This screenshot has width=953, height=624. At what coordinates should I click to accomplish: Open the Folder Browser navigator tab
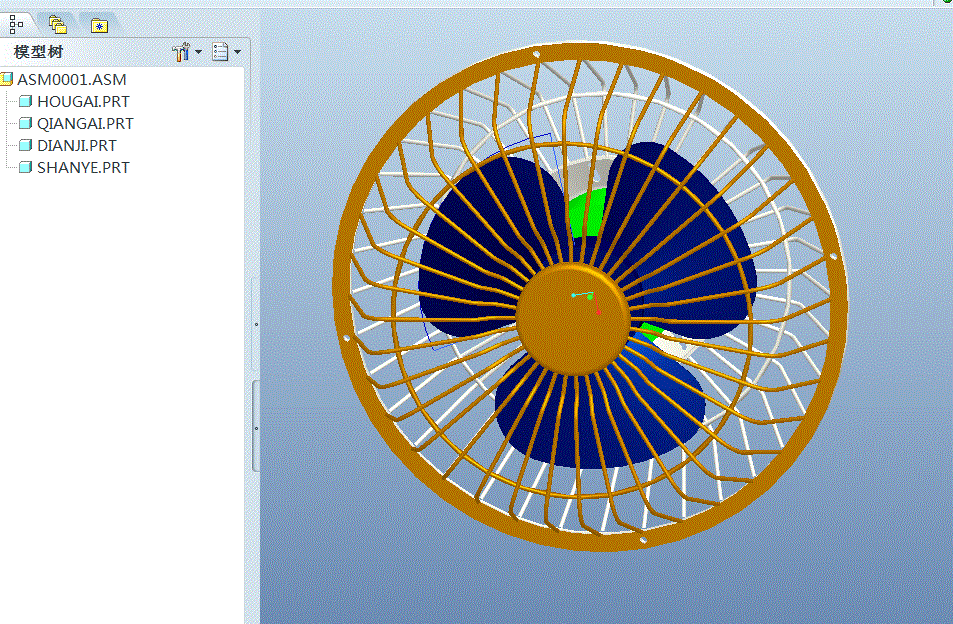pos(58,25)
